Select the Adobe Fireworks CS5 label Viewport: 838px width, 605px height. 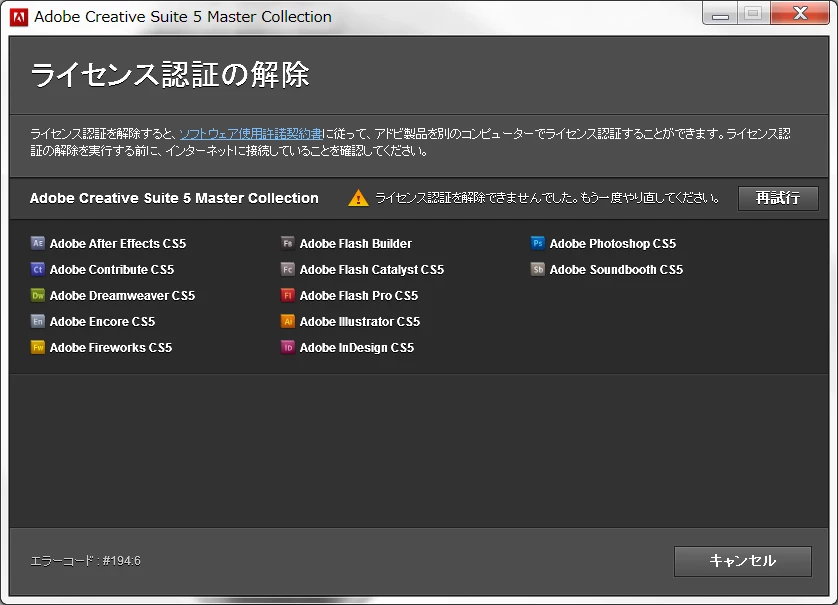point(111,348)
